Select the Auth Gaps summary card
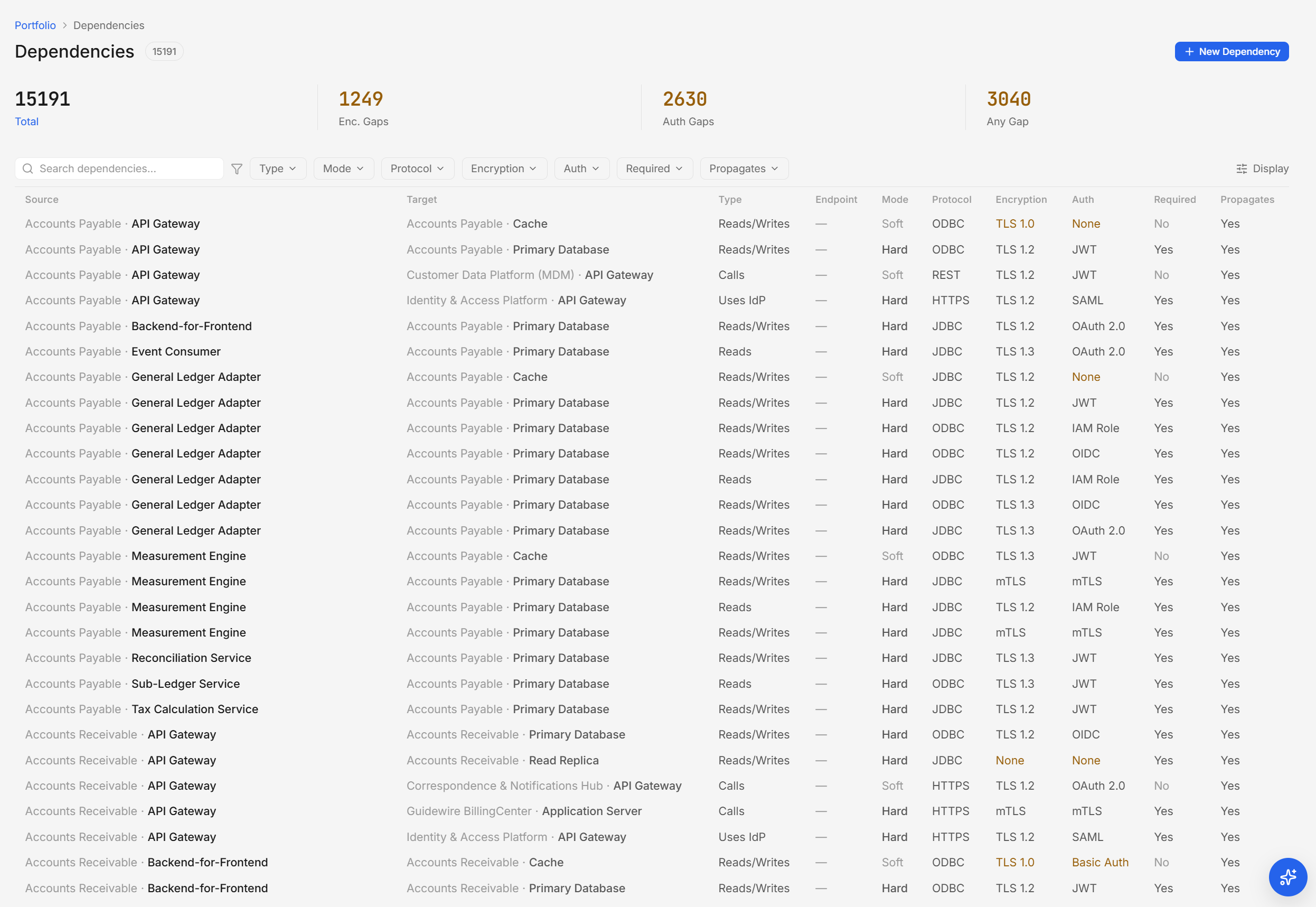Screen dimensions: 1316x907 (x=803, y=107)
